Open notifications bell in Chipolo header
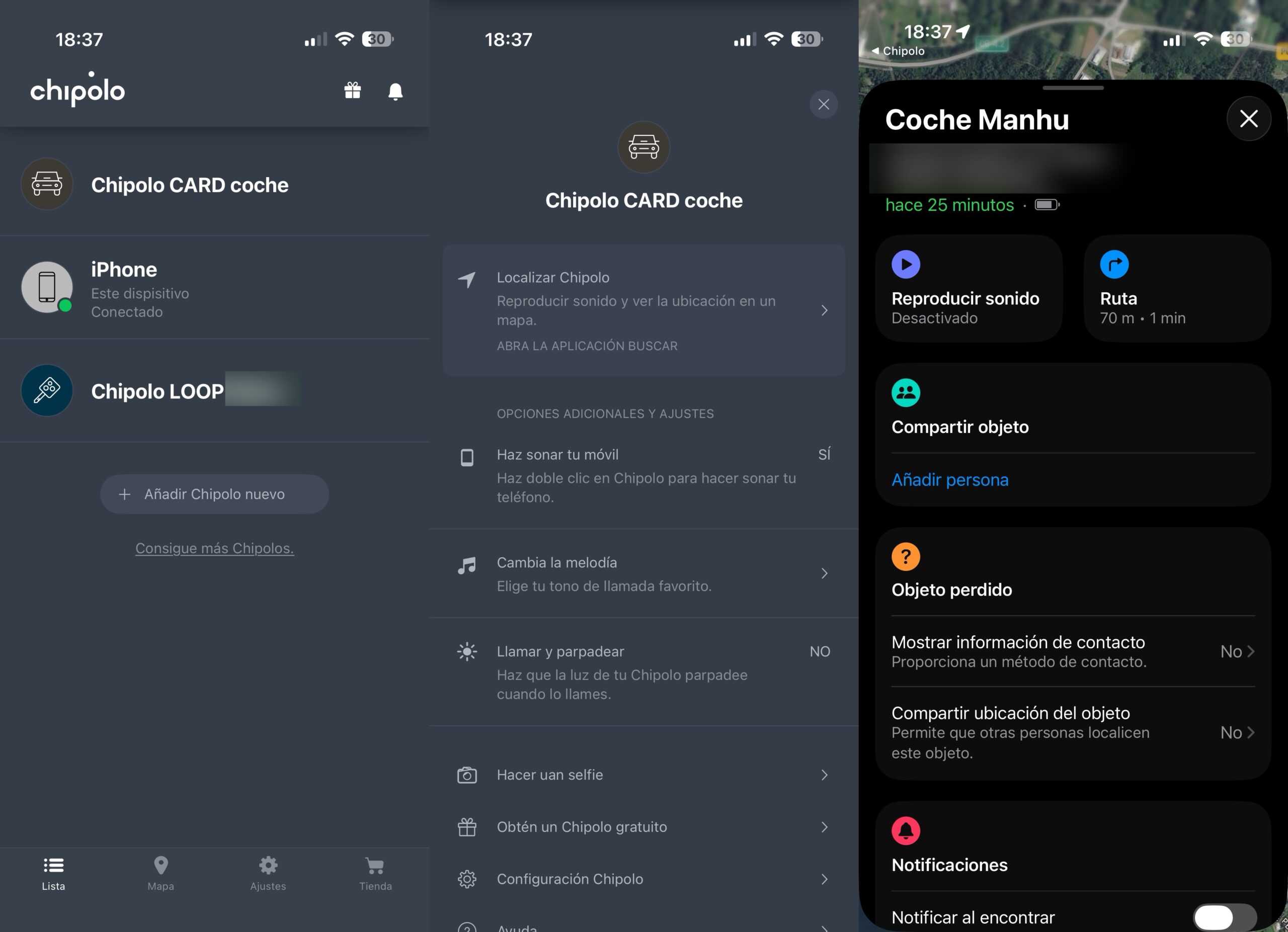Screen dimensions: 1288x932 [395, 91]
